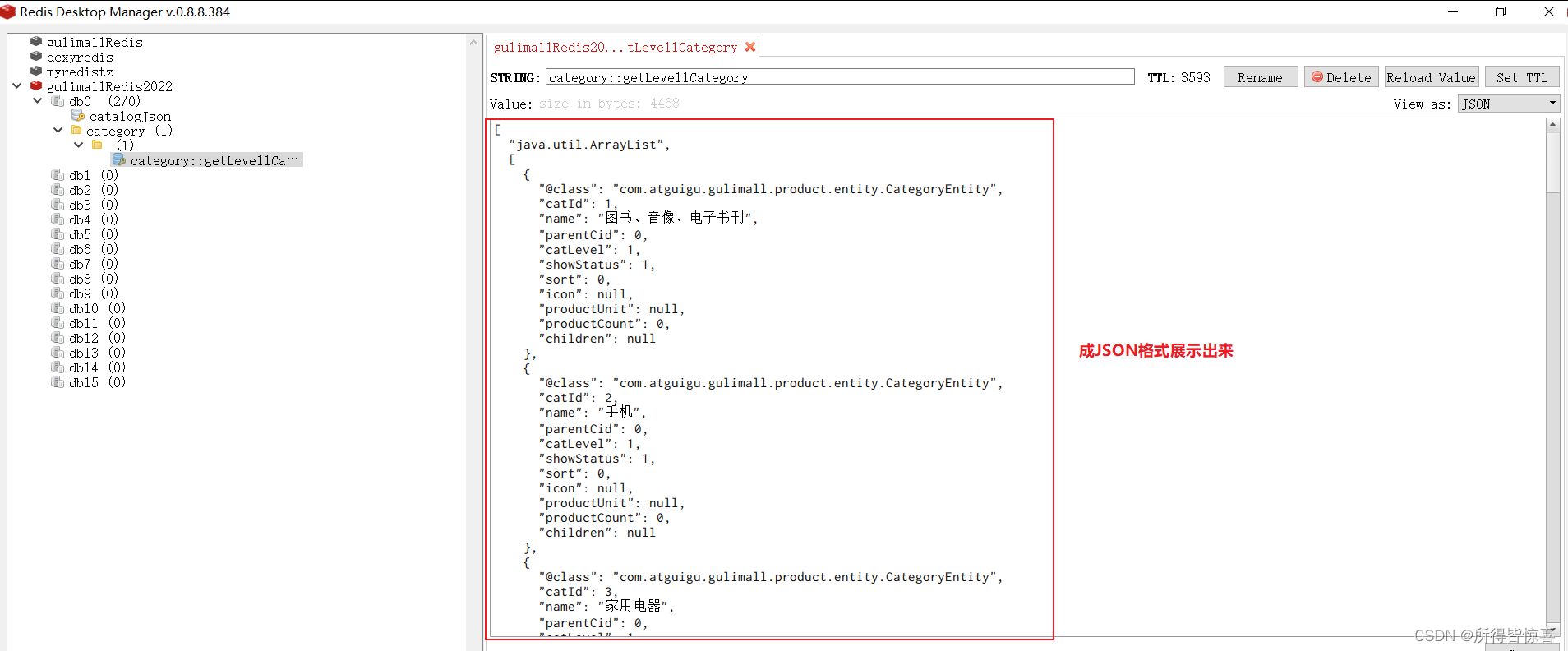The width and height of the screenshot is (1568, 651).
Task: Click the red gulimallRedis2022 server icon
Action: 36,85
